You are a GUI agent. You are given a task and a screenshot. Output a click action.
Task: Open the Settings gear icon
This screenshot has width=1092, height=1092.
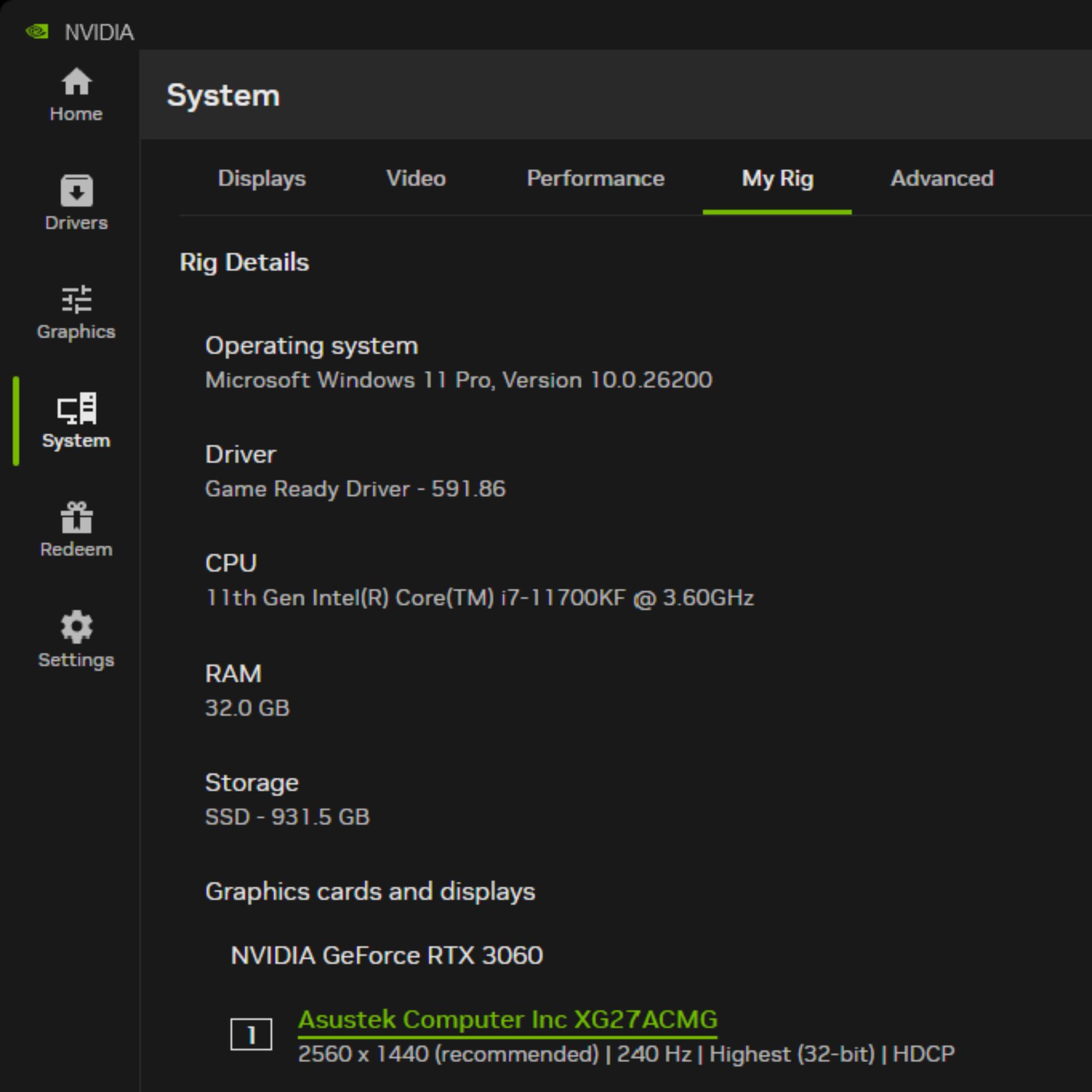tap(76, 627)
